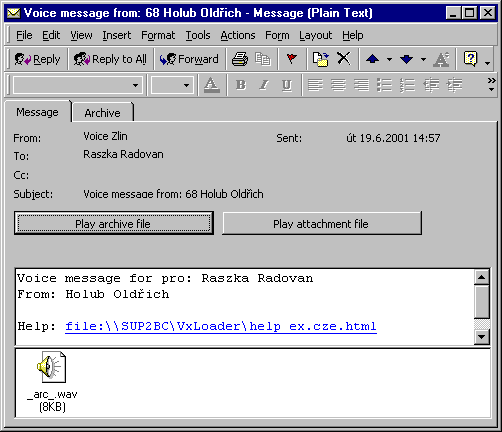Open dropdown arrow beside Next Item
The height and width of the screenshot is (432, 502).
[423, 59]
